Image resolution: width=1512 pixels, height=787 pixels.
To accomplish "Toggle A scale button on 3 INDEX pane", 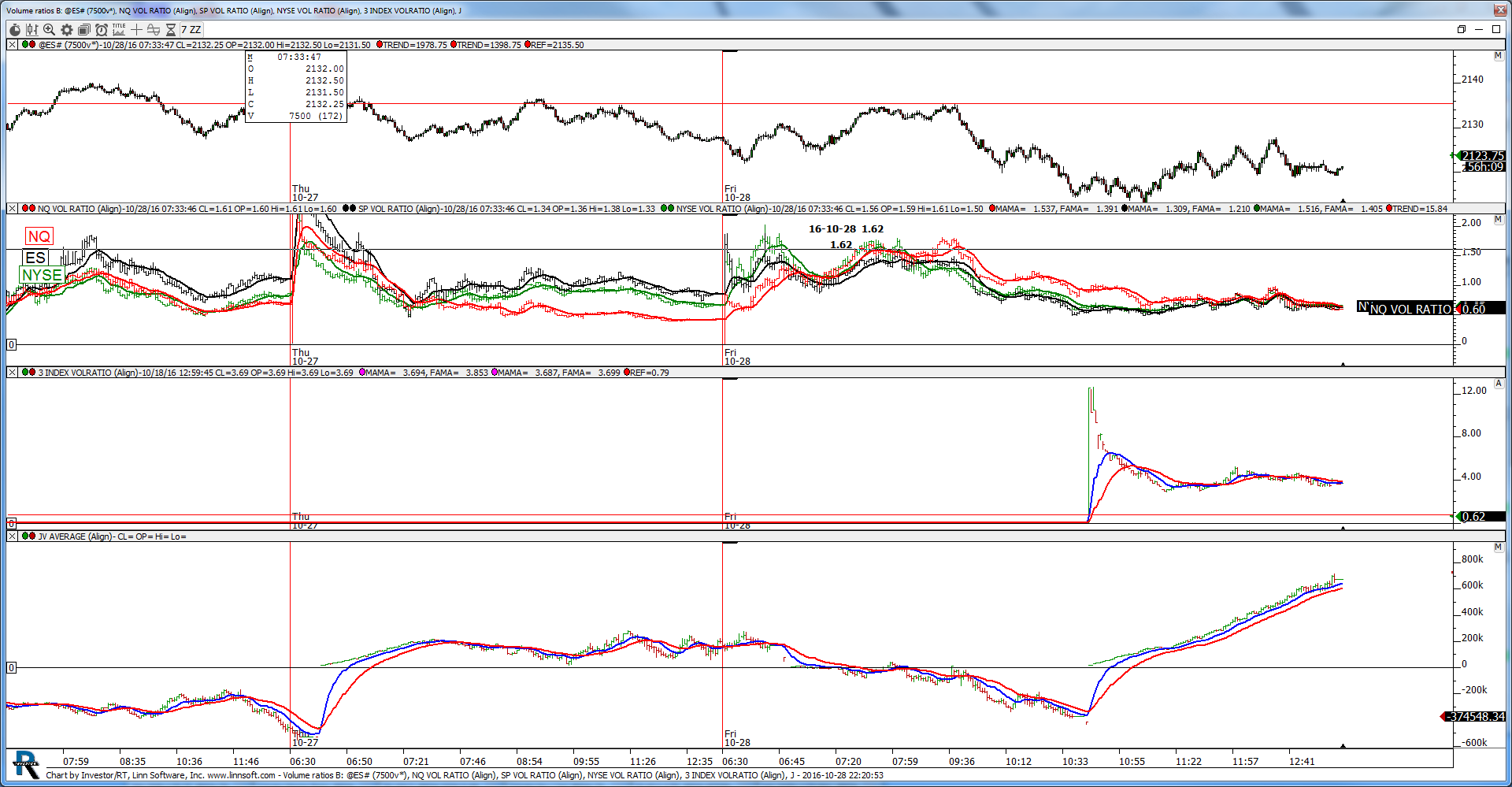I will point(1498,384).
